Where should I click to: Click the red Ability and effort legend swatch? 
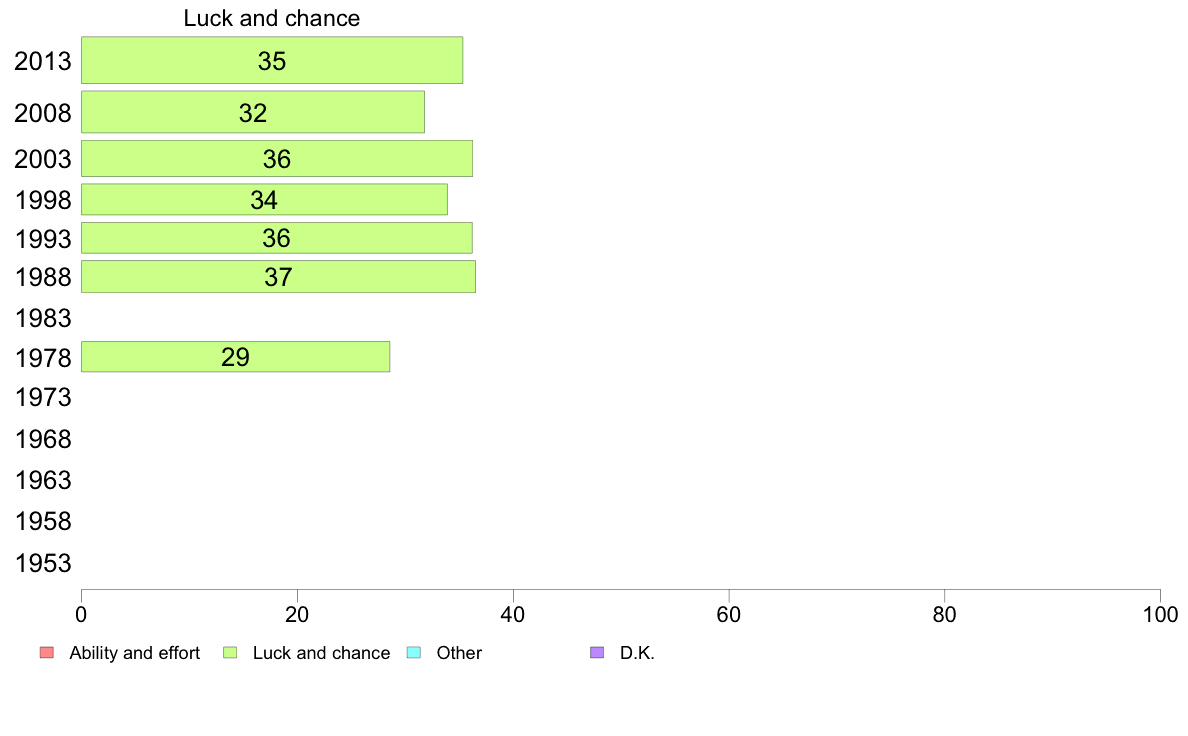(47, 653)
